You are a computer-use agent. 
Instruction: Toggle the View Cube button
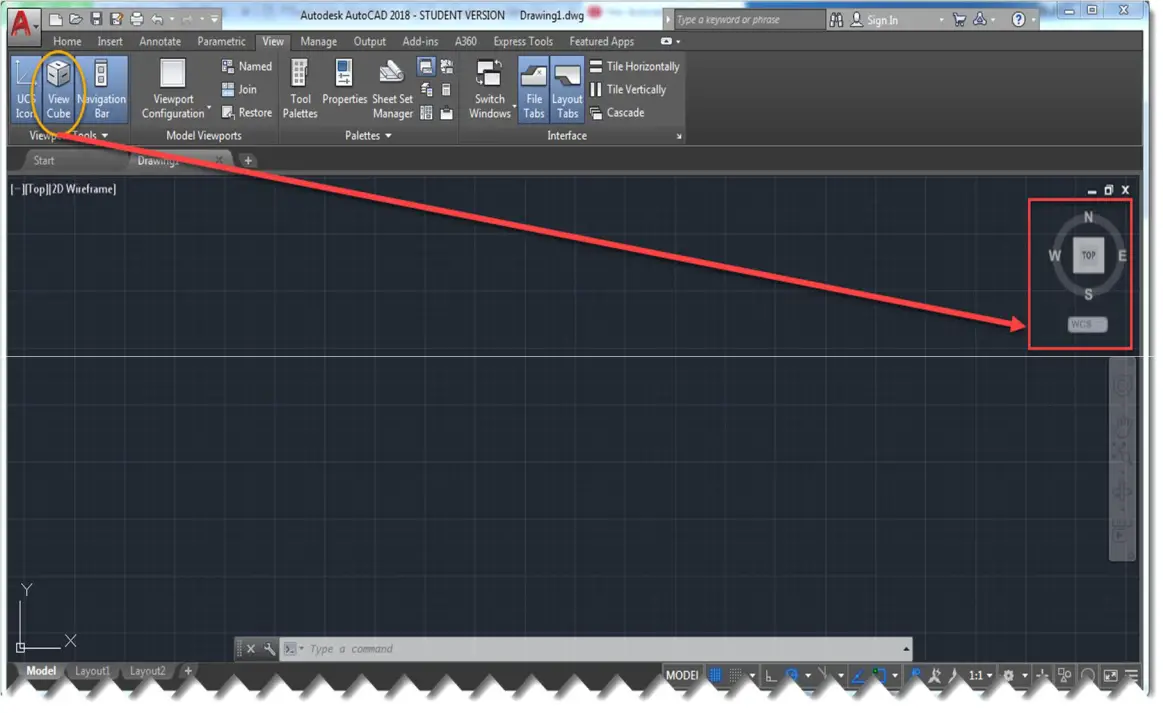[x=58, y=89]
